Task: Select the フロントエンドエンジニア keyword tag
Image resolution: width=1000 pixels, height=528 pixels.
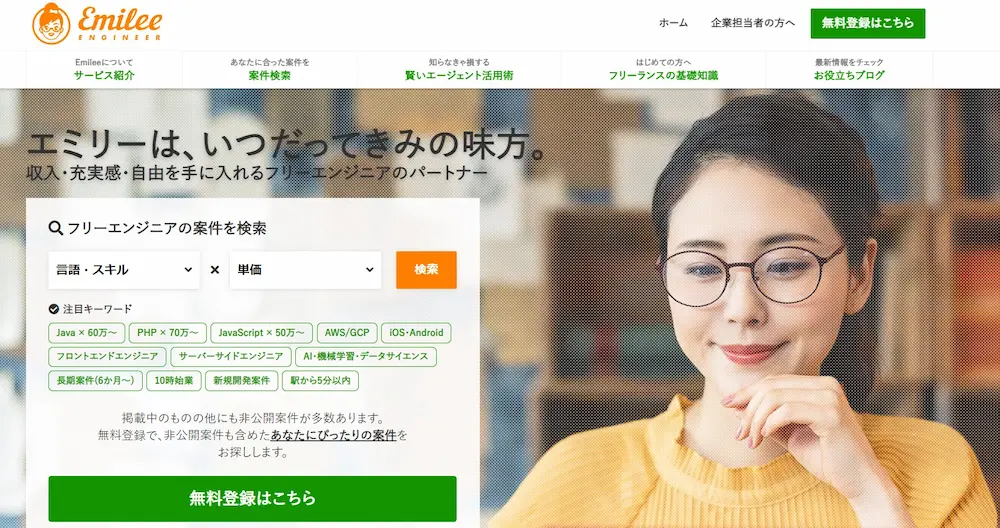Action: pyautogui.click(x=107, y=357)
